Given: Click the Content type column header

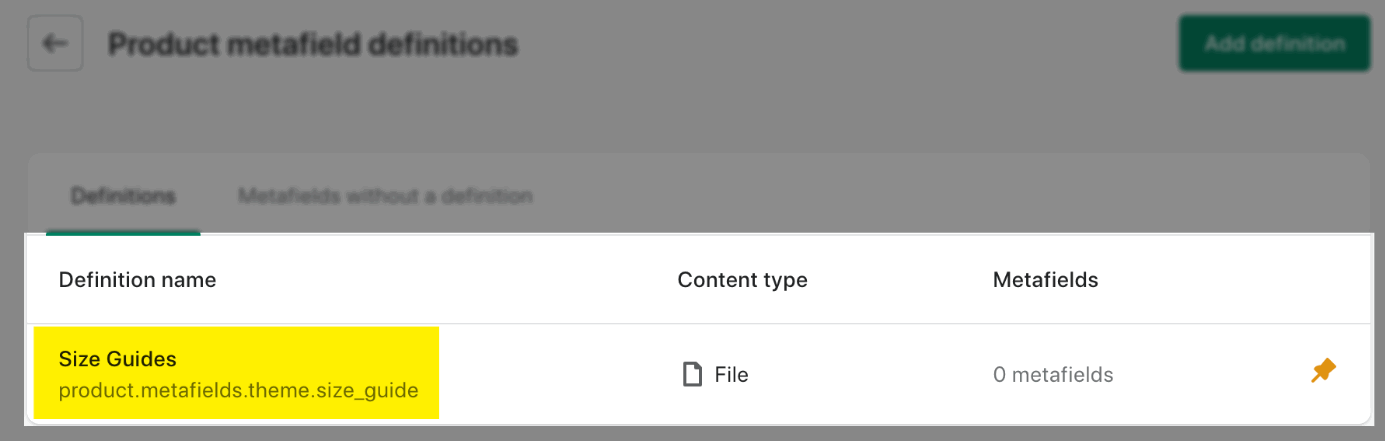Looking at the screenshot, I should (742, 280).
